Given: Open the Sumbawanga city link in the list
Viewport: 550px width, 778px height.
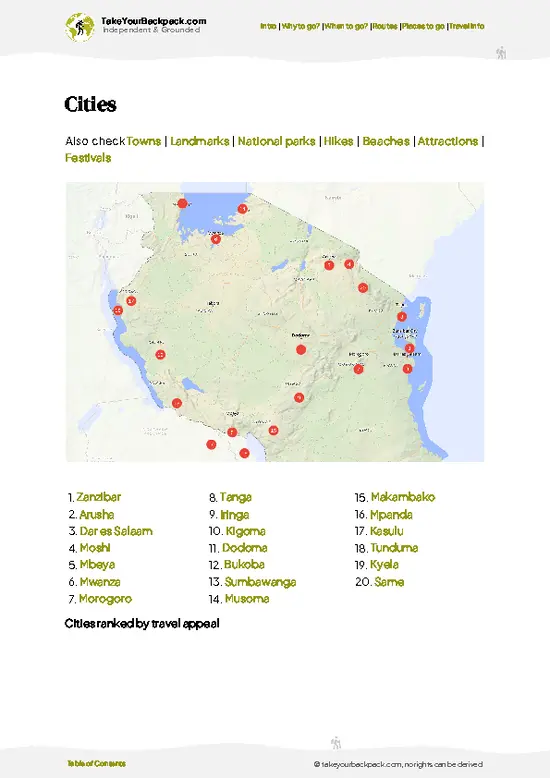Looking at the screenshot, I should point(260,582).
